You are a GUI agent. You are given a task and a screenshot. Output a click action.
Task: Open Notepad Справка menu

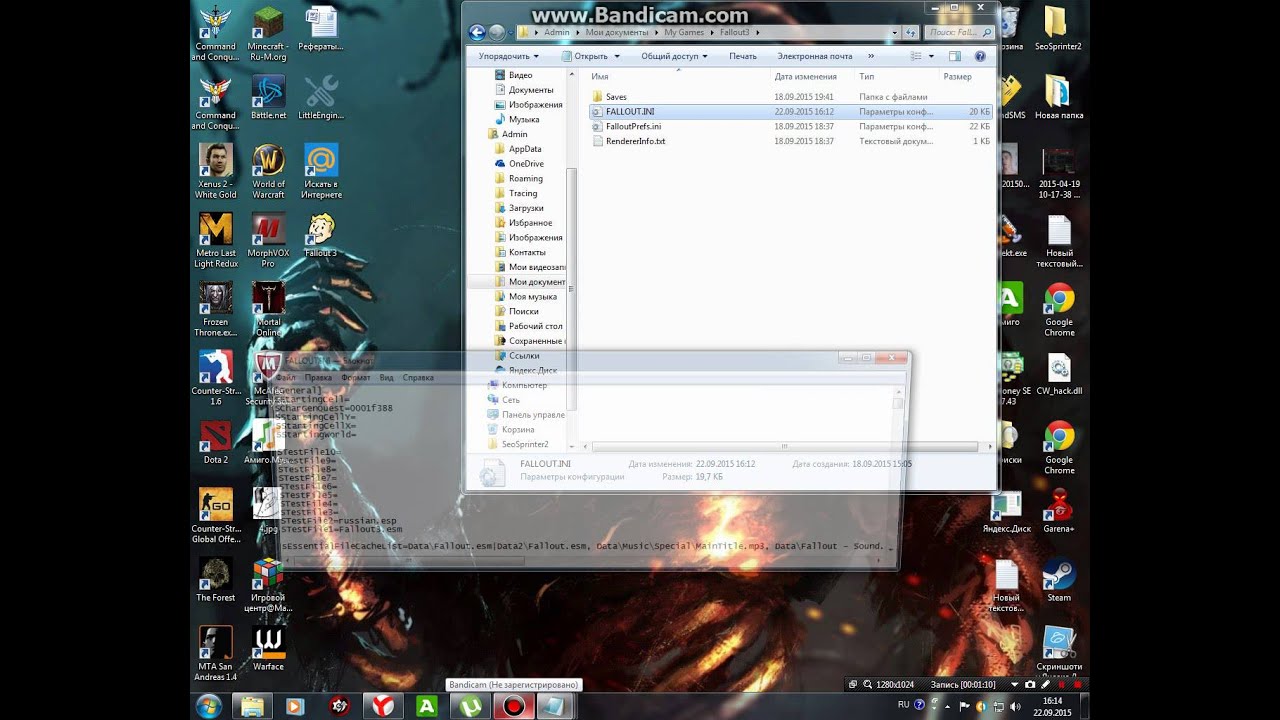point(418,378)
